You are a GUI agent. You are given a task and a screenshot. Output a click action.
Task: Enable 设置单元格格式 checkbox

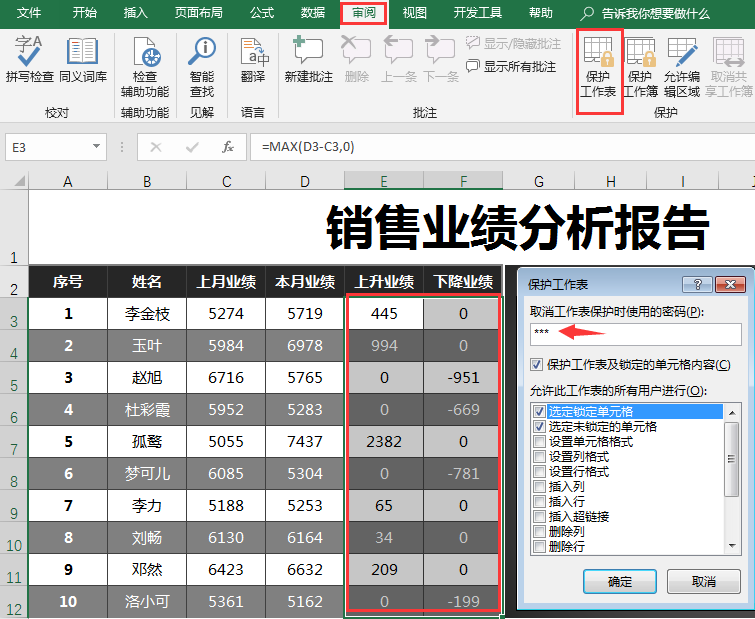point(539,441)
